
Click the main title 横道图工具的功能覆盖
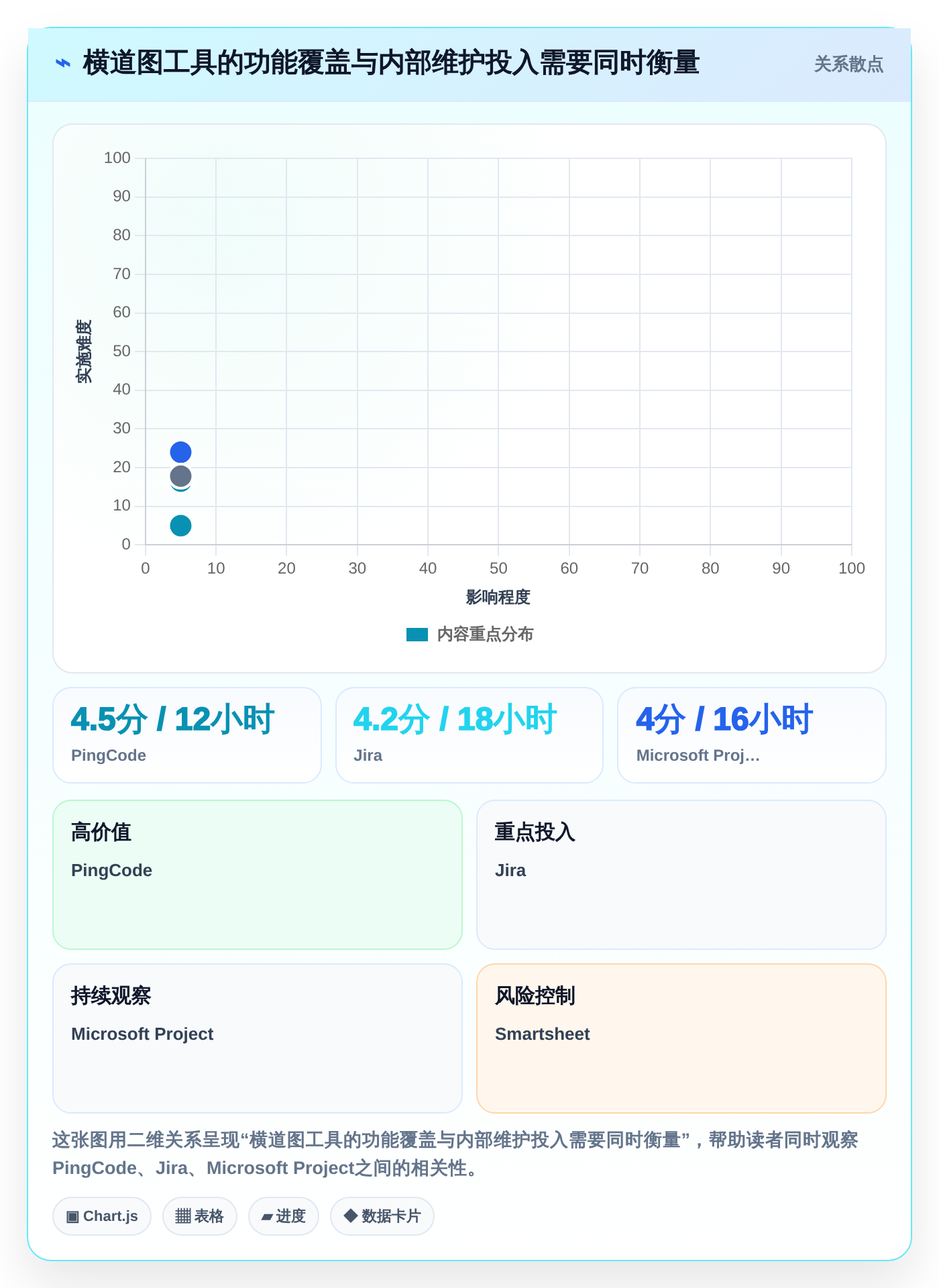point(391,63)
